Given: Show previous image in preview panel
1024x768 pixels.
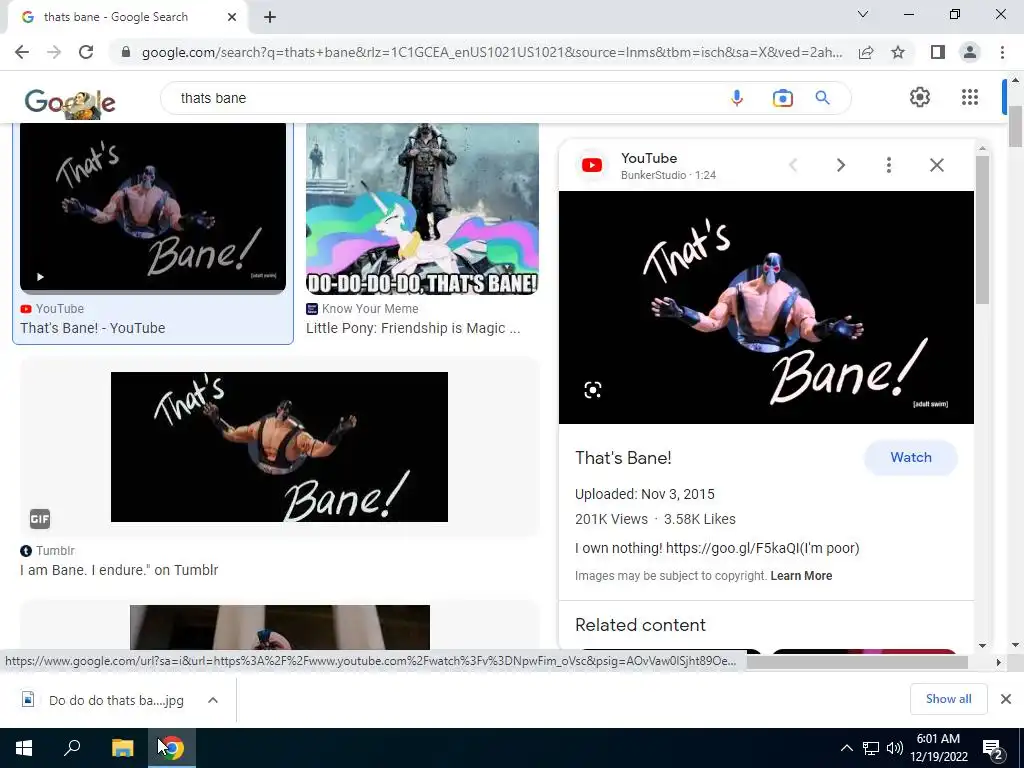Looking at the screenshot, I should (x=793, y=165).
